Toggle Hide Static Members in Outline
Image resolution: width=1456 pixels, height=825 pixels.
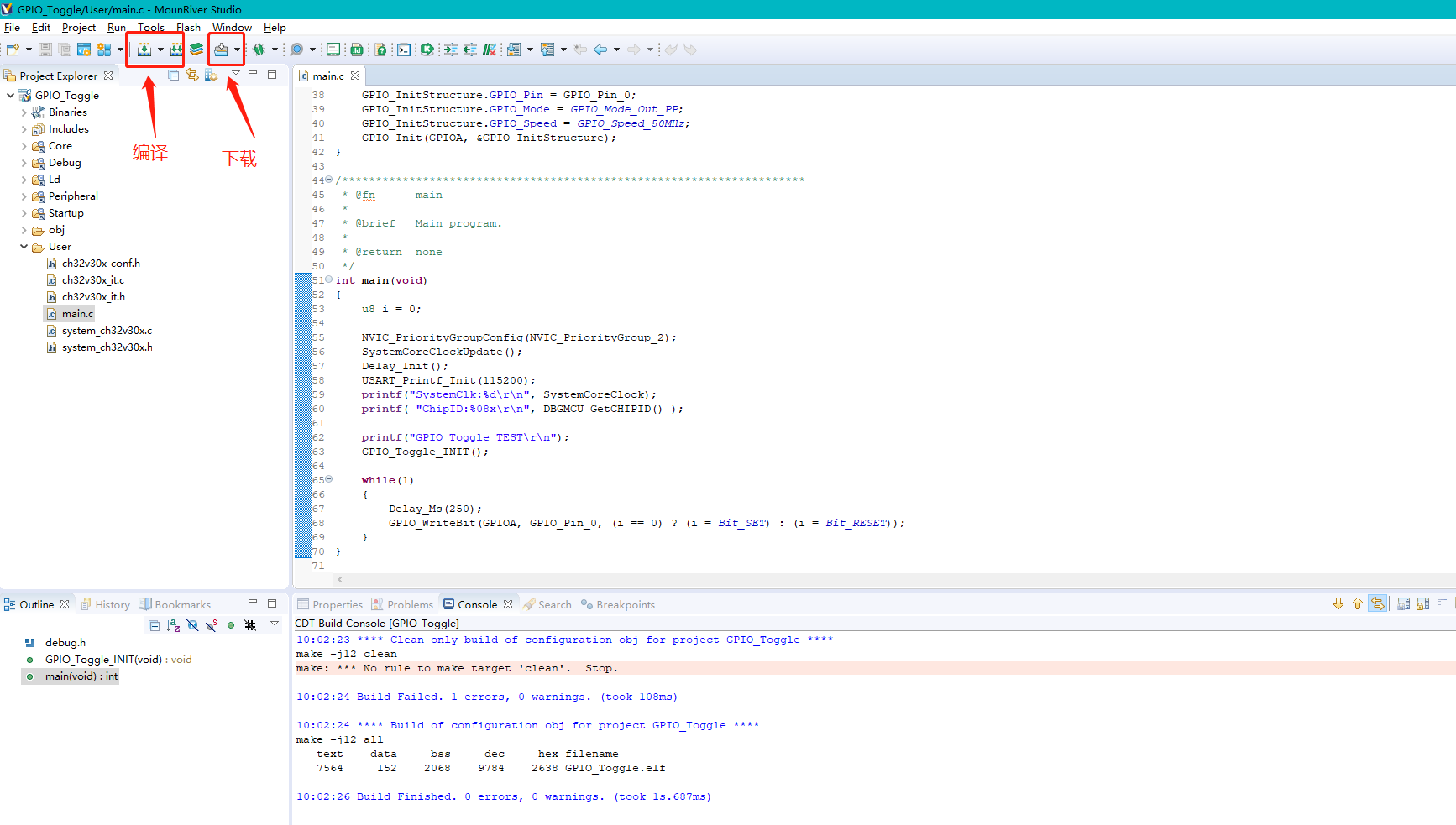(x=211, y=625)
